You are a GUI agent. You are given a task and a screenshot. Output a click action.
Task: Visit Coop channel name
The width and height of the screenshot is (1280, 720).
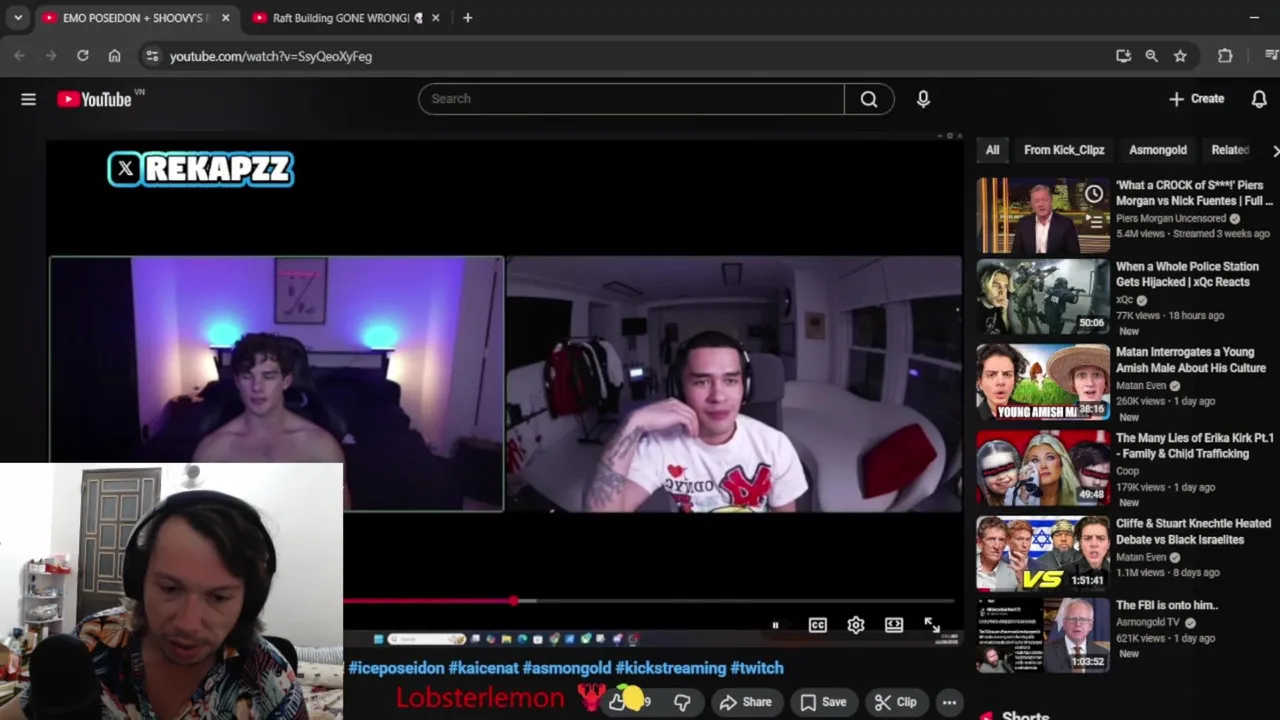[1127, 471]
